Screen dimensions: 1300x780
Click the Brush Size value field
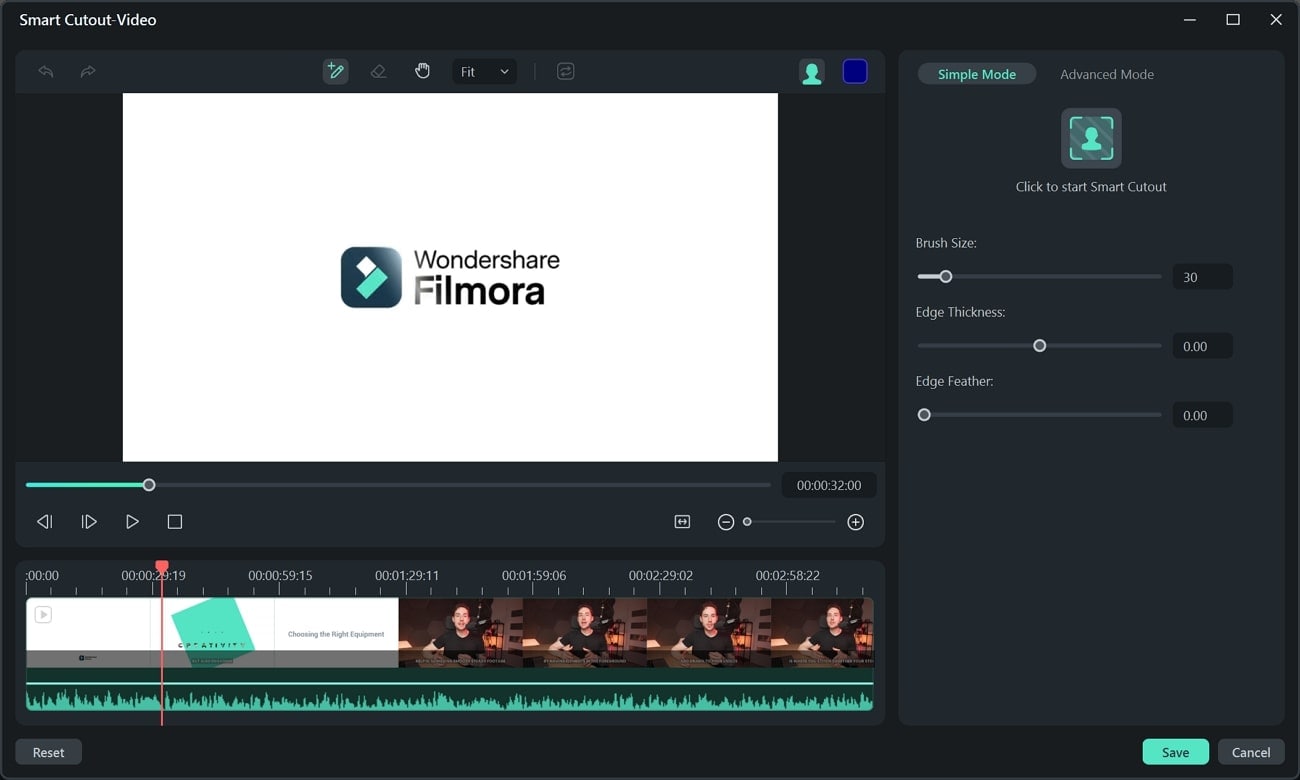pyautogui.click(x=1202, y=277)
